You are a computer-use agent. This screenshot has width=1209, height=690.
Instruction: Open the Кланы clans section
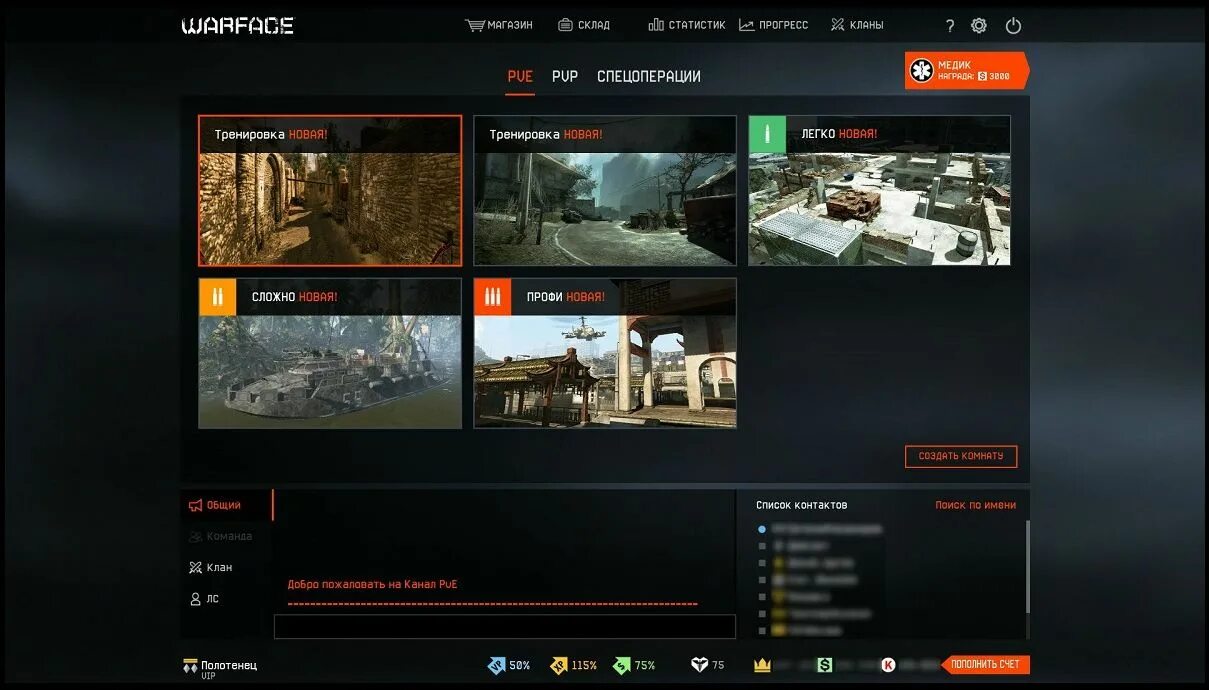pos(857,25)
